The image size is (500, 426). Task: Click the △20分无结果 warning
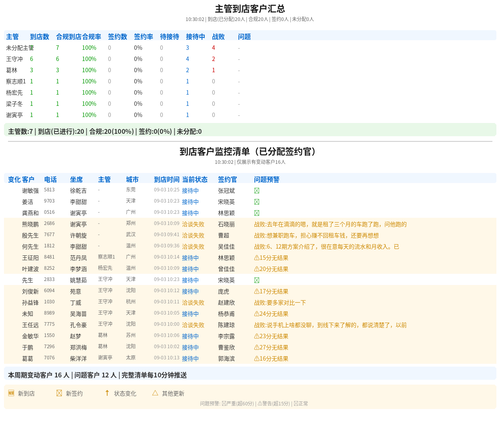coord(271,269)
